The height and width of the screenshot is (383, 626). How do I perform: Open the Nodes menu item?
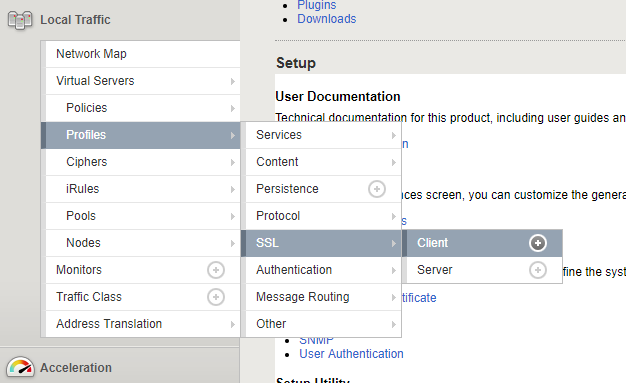[143, 243]
